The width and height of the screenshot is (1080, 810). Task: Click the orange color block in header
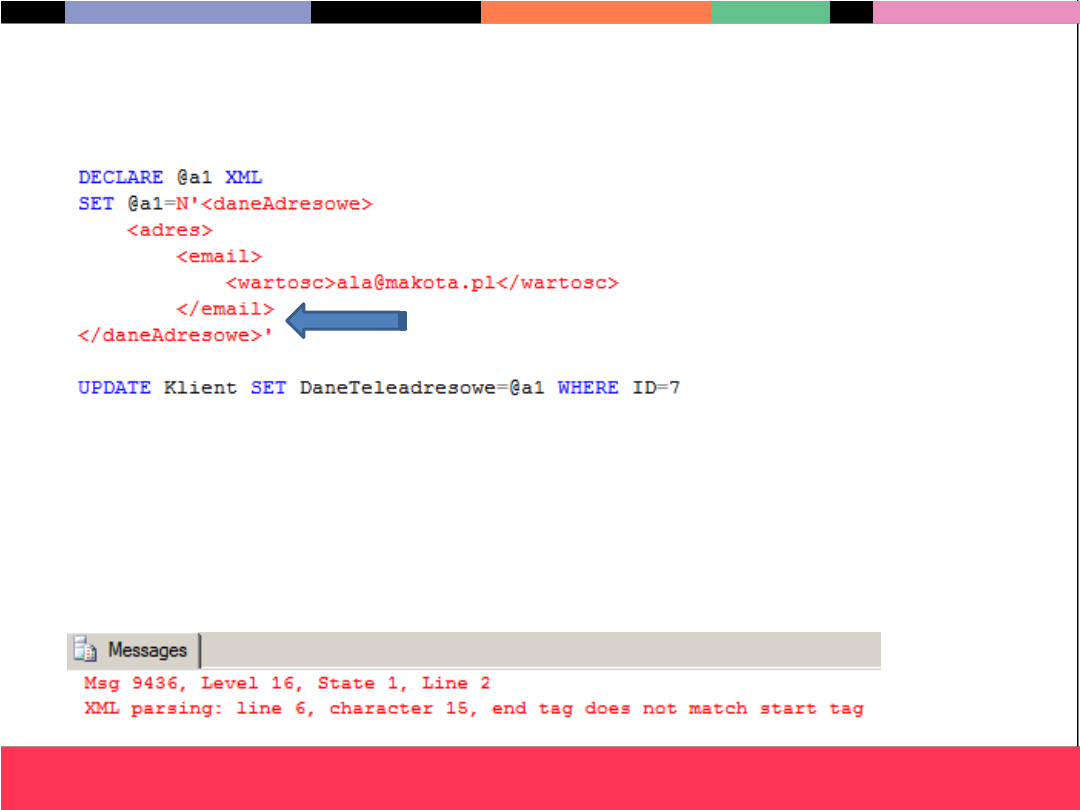(x=596, y=12)
